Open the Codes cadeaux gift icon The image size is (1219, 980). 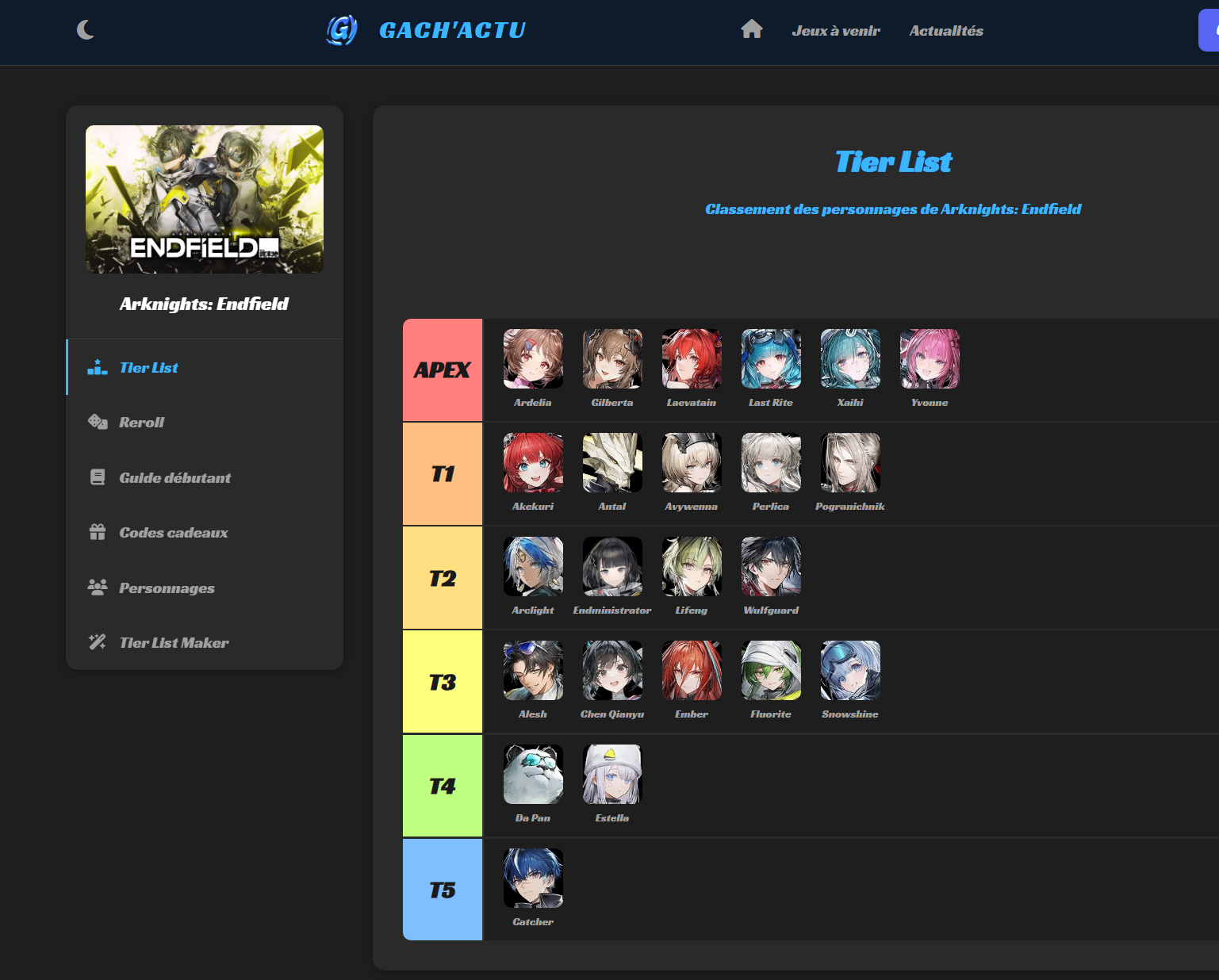click(x=98, y=532)
